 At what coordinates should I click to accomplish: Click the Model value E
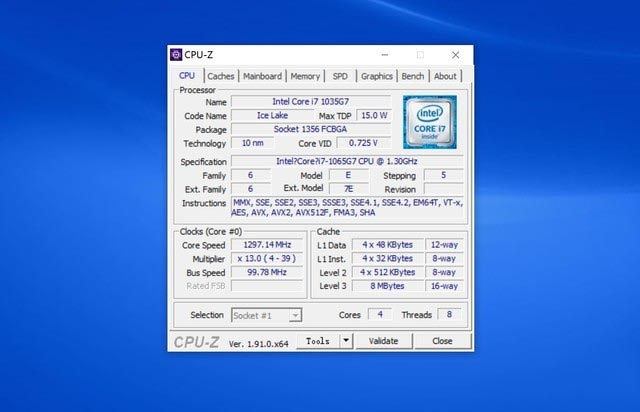click(x=348, y=176)
